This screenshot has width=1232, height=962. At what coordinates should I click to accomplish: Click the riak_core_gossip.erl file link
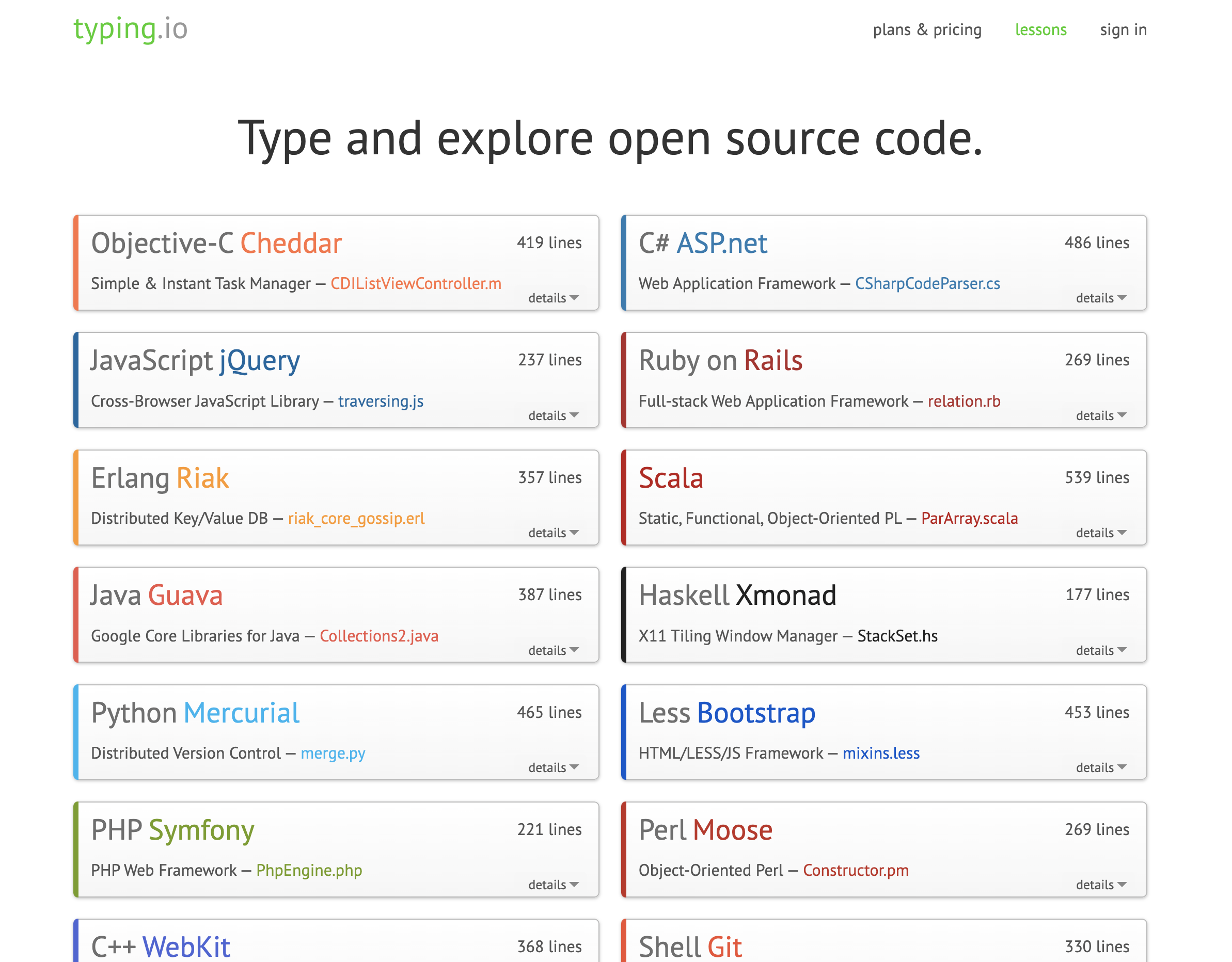point(356,518)
